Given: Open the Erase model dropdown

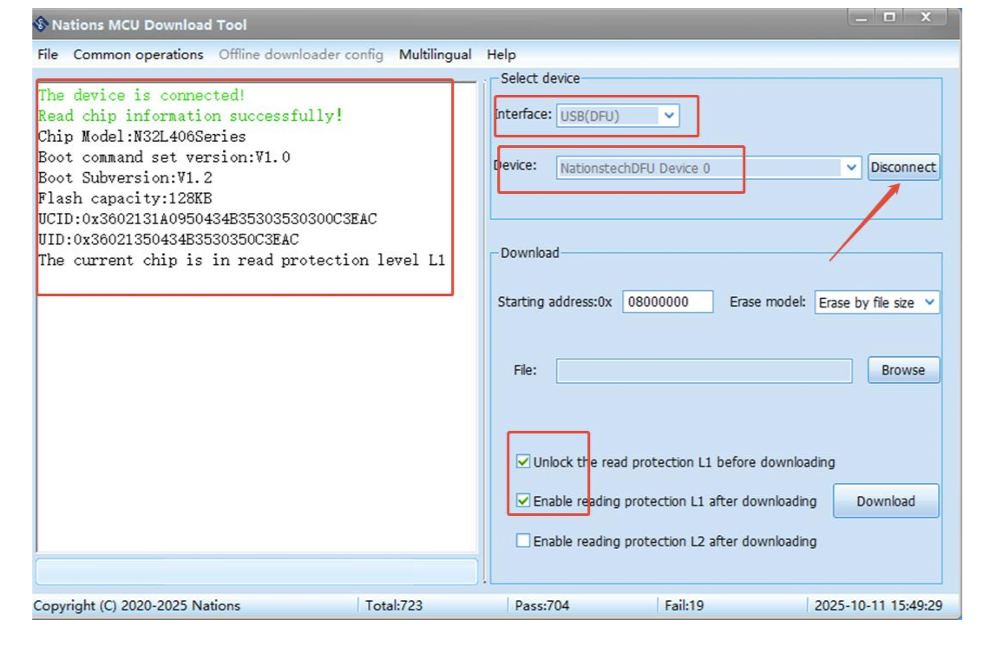Looking at the screenshot, I should click(929, 302).
